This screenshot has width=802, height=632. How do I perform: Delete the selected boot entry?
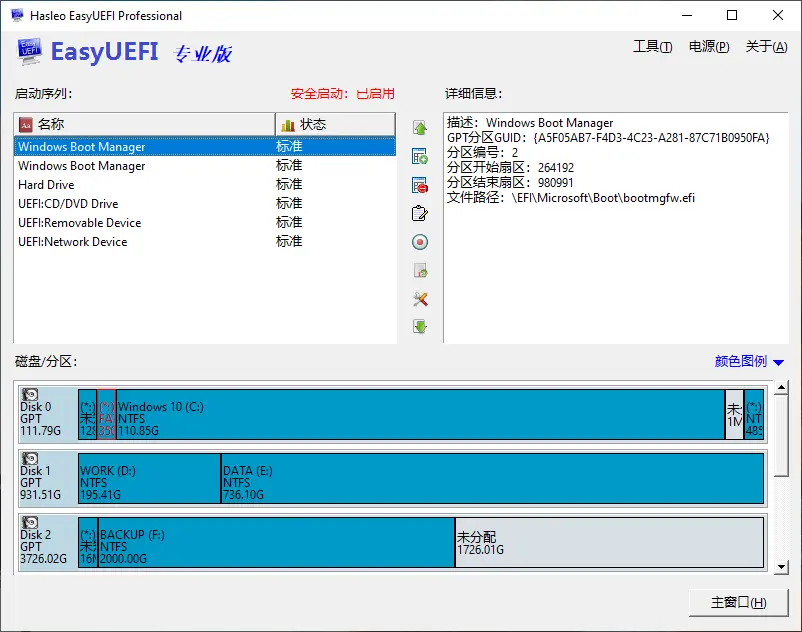pyautogui.click(x=420, y=184)
